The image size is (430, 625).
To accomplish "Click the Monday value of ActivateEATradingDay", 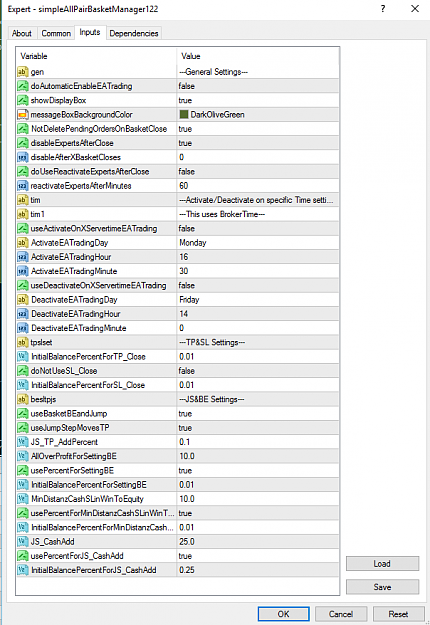I will point(258,243).
